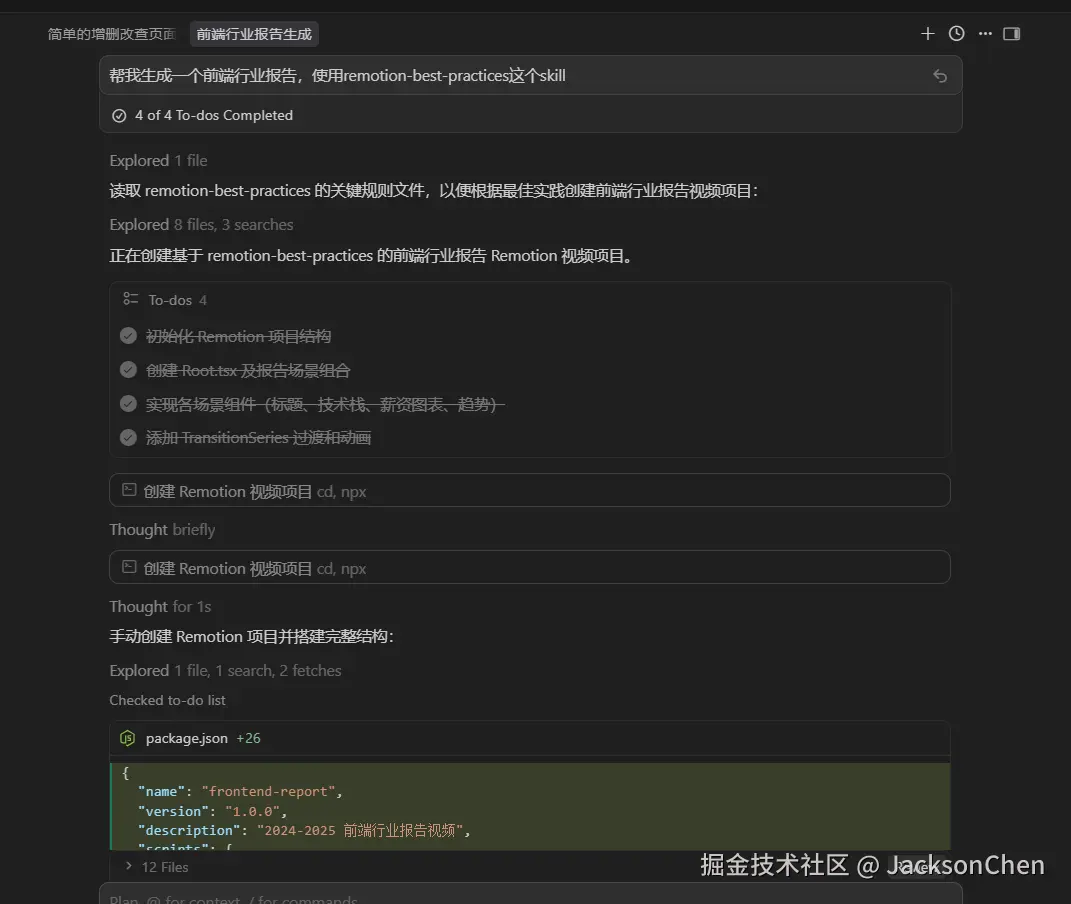1071x904 pixels.
Task: Expand the Thought for 1s section
Action: coord(160,607)
